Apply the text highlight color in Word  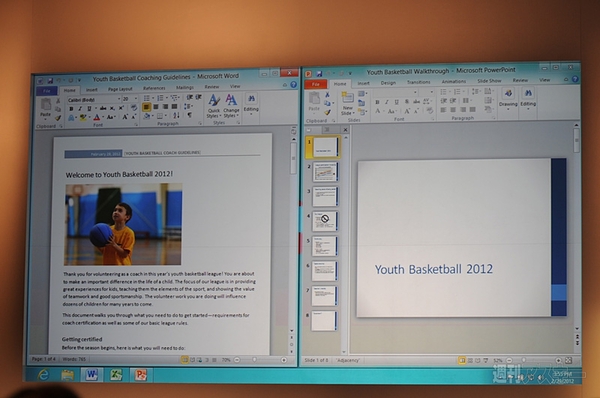[83, 118]
